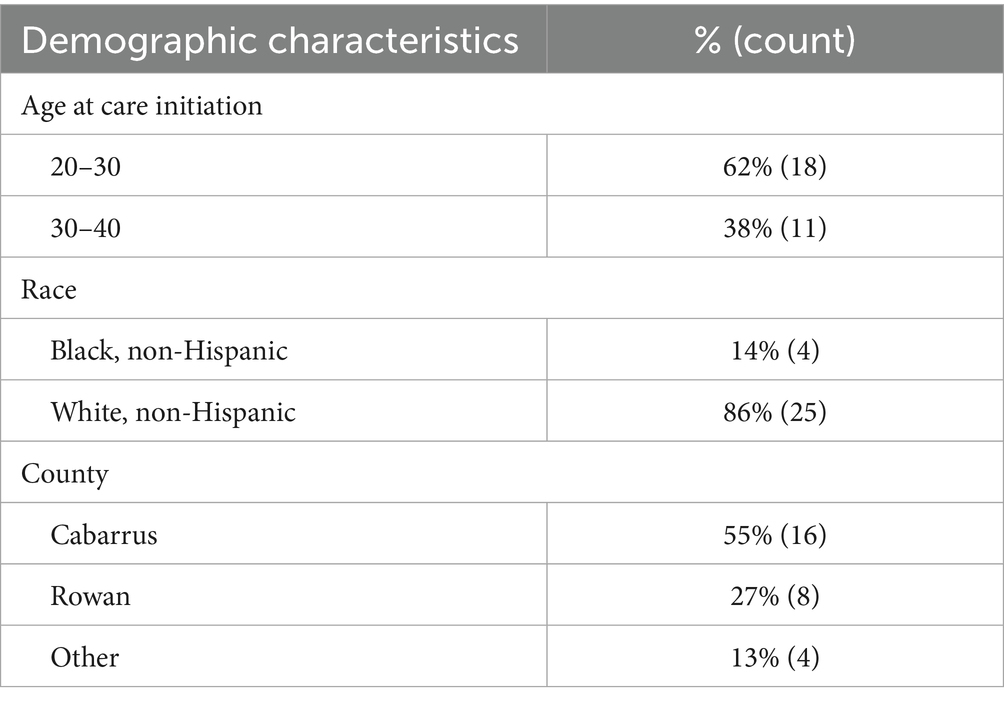Click the '55% (16)' value cell
1004x705 pixels.
point(775,535)
